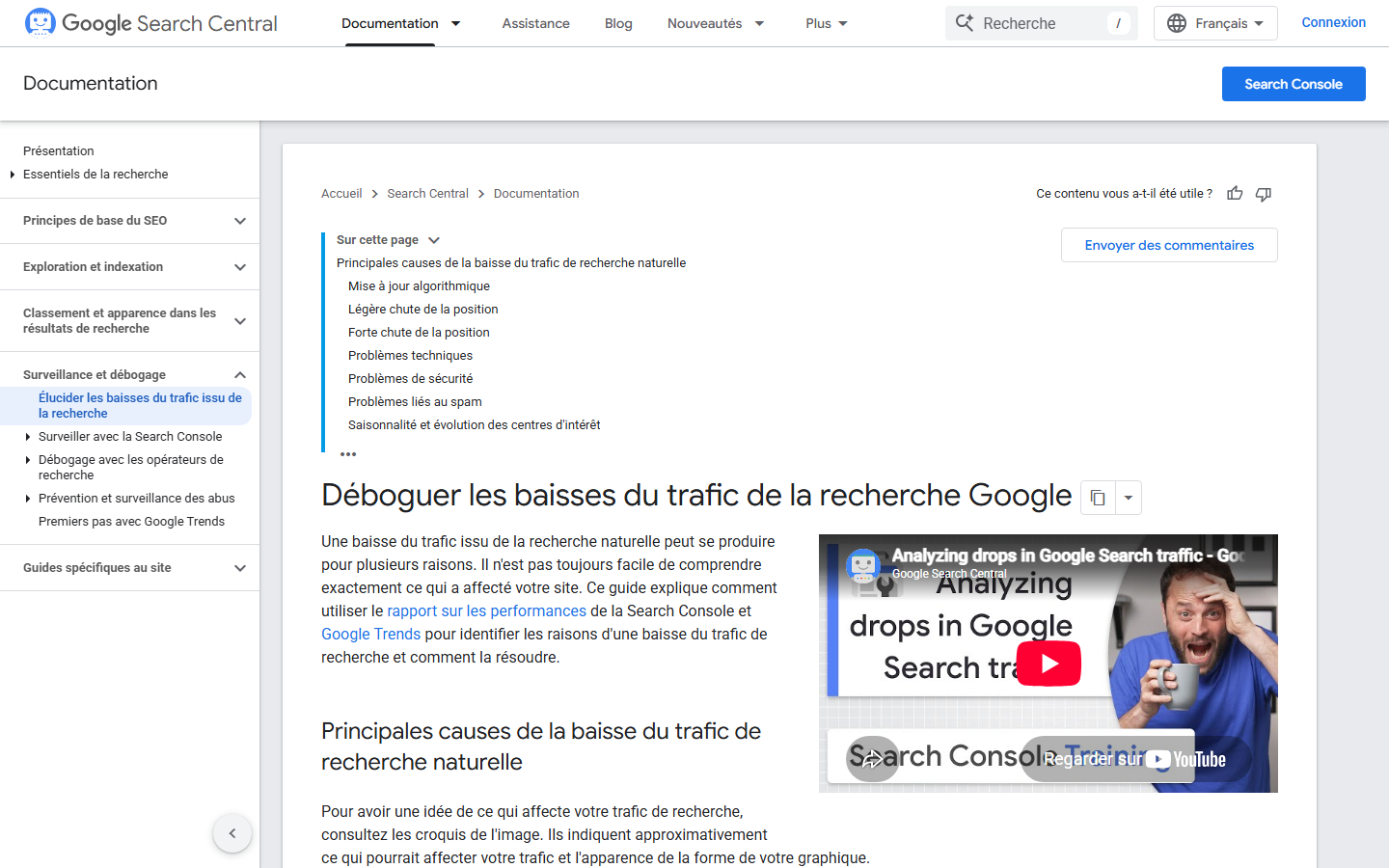Click Envoyer des commentaires button
Image resolution: width=1389 pixels, height=868 pixels.
click(x=1169, y=245)
